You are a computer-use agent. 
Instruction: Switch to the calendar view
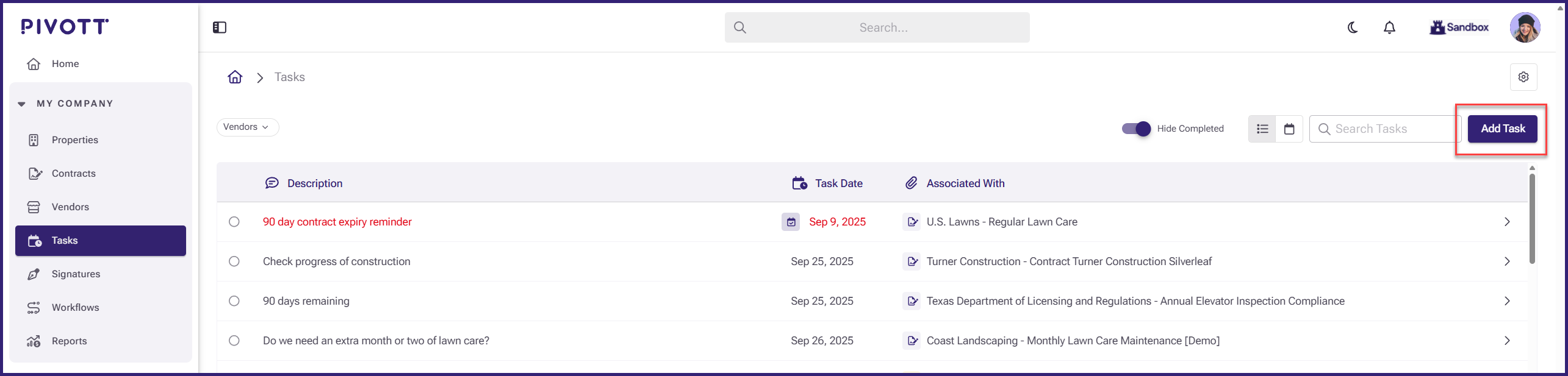tap(1289, 129)
